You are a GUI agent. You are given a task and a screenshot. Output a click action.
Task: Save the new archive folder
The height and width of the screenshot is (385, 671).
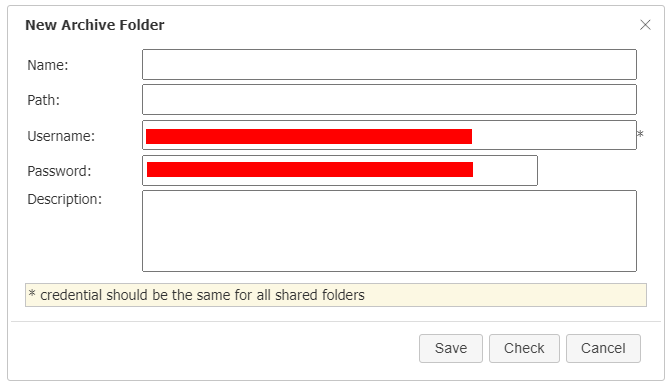point(451,348)
